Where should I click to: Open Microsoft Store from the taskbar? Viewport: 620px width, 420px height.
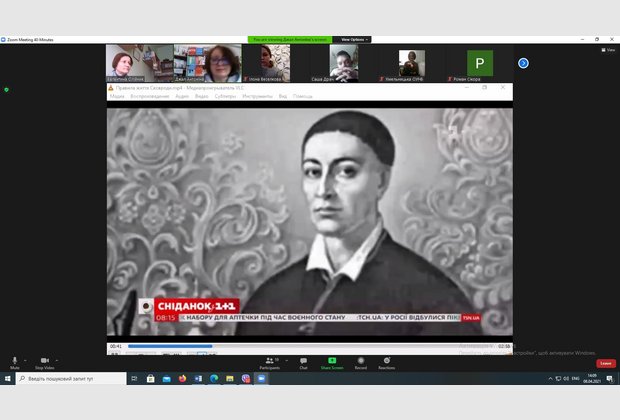click(150, 379)
